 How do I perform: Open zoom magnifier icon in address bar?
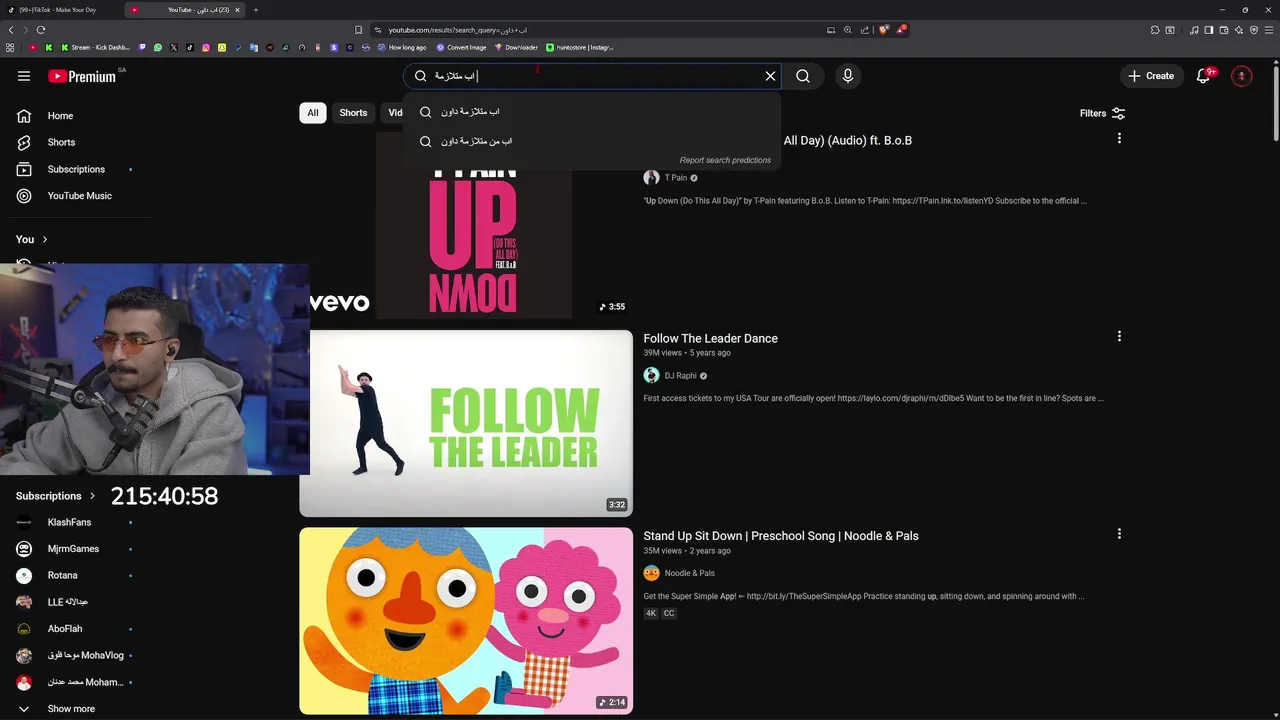tap(848, 30)
